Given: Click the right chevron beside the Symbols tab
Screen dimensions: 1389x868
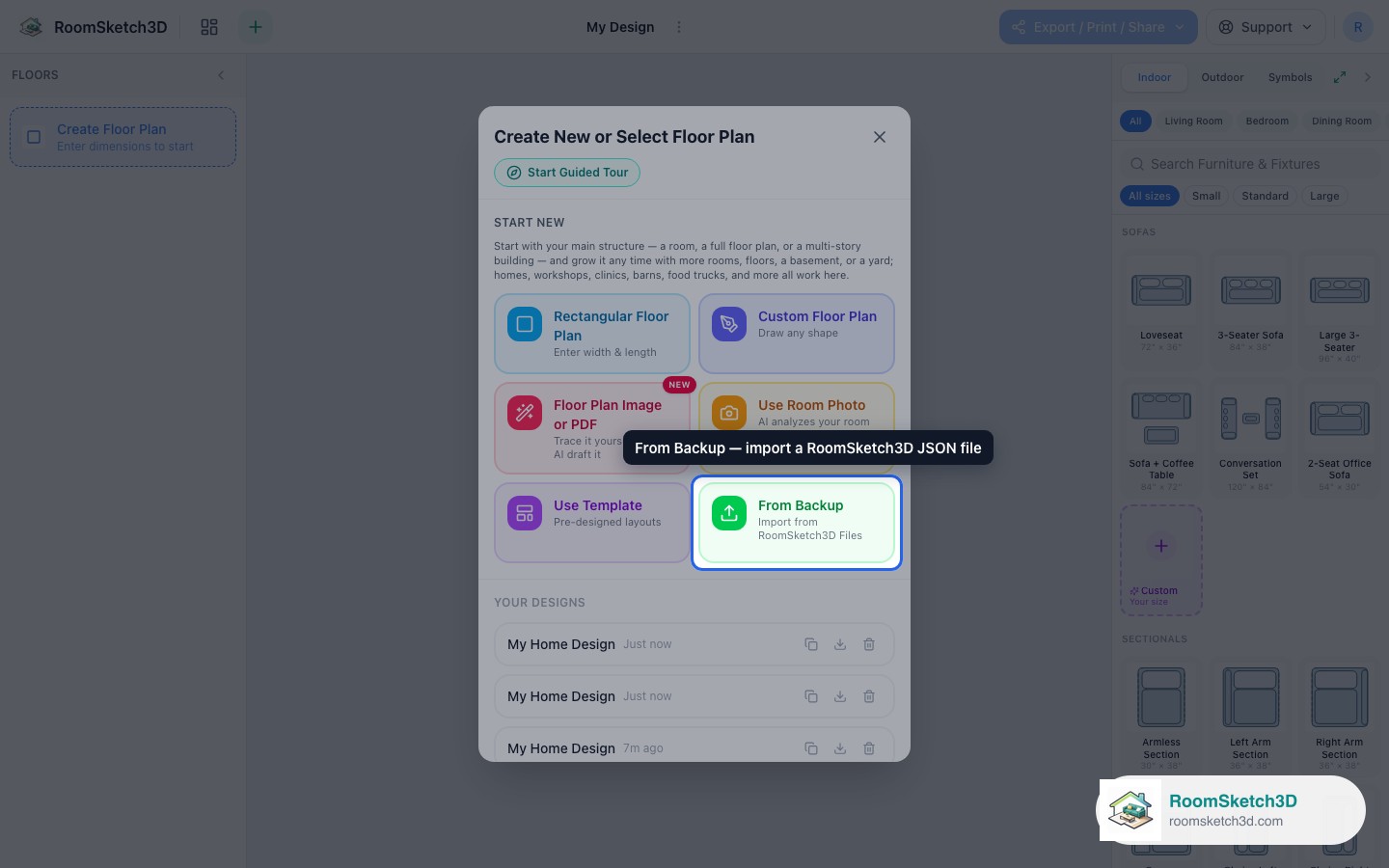Looking at the screenshot, I should click(x=1368, y=77).
